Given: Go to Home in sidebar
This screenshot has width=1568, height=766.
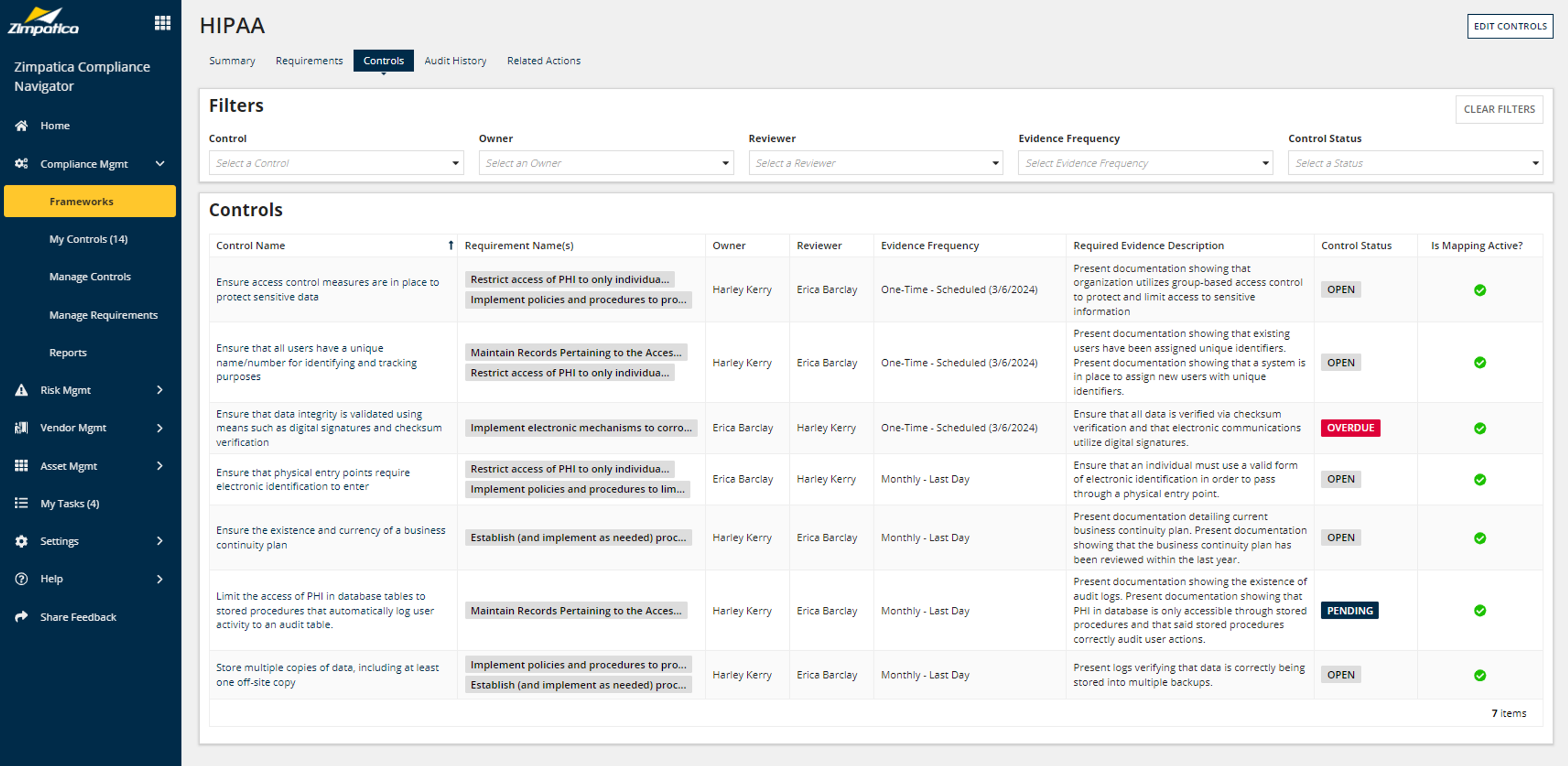Looking at the screenshot, I should 55,125.
